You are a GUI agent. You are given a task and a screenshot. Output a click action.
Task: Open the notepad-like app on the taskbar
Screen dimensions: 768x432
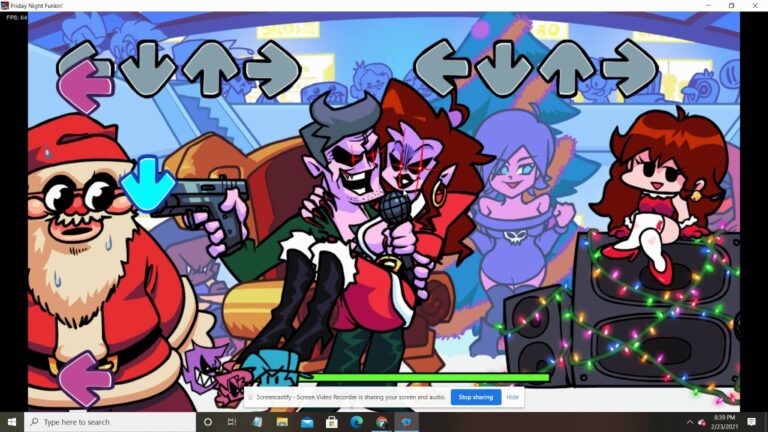click(257, 422)
